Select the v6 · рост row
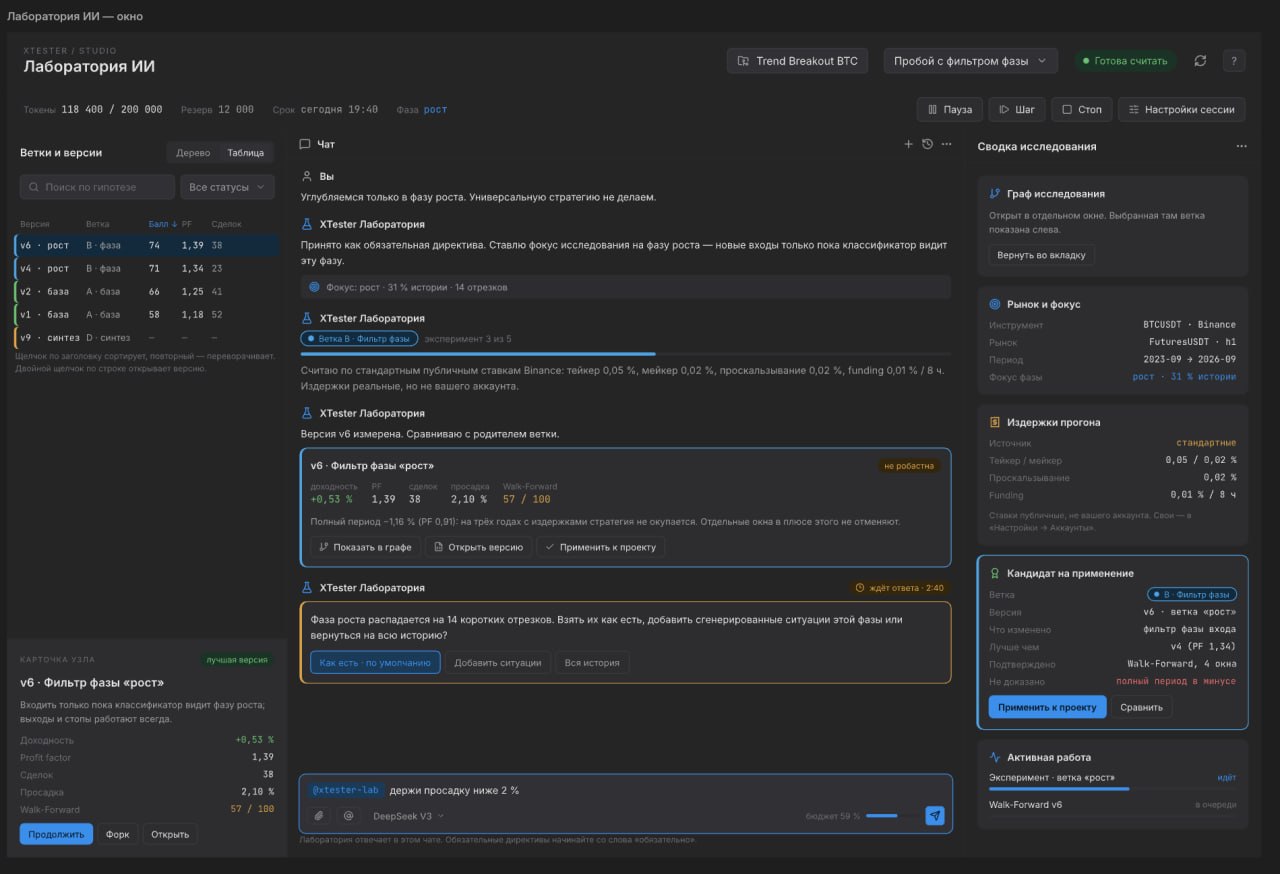This screenshot has width=1280, height=874. [148, 245]
